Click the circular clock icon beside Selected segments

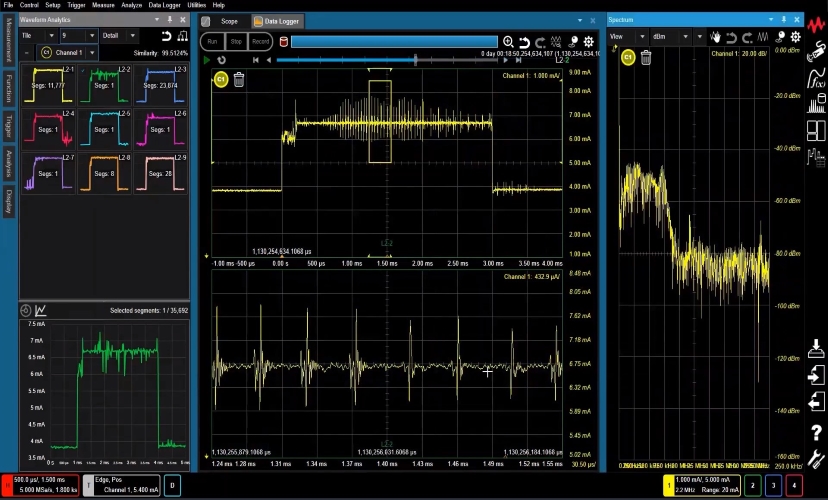26,310
